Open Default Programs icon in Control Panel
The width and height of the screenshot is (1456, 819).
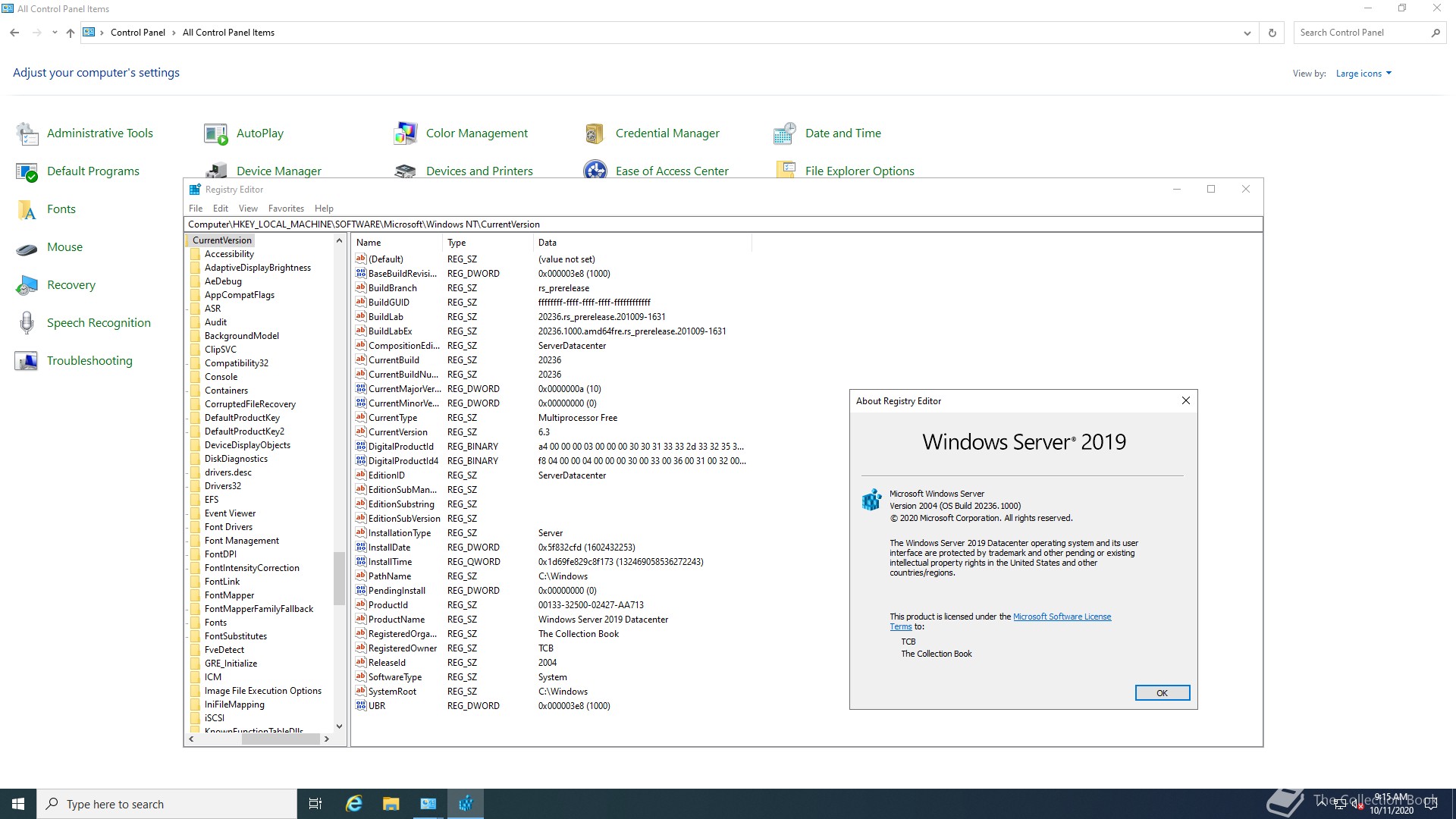[x=27, y=171]
